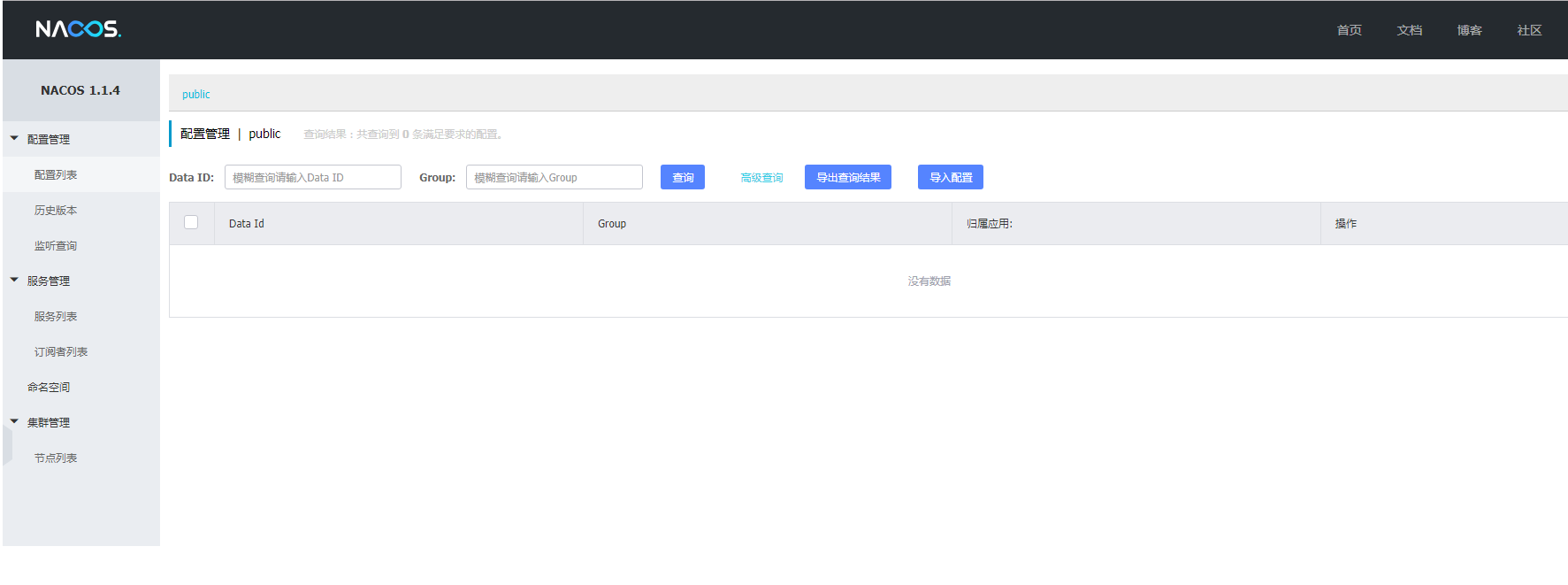Image resolution: width=1568 pixels, height=585 pixels.
Task: Open 社区 in the top navigation
Action: 1529,30
